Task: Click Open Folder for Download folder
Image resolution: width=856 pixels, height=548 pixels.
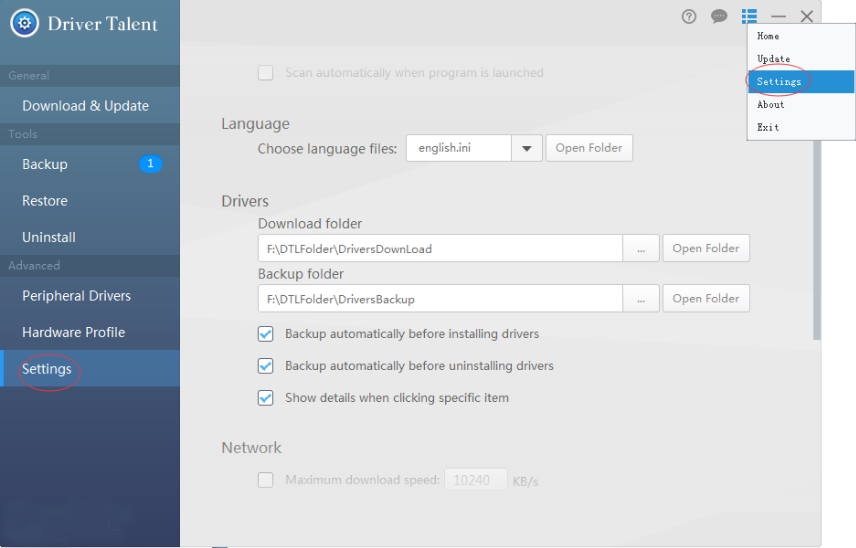Action: tap(706, 248)
